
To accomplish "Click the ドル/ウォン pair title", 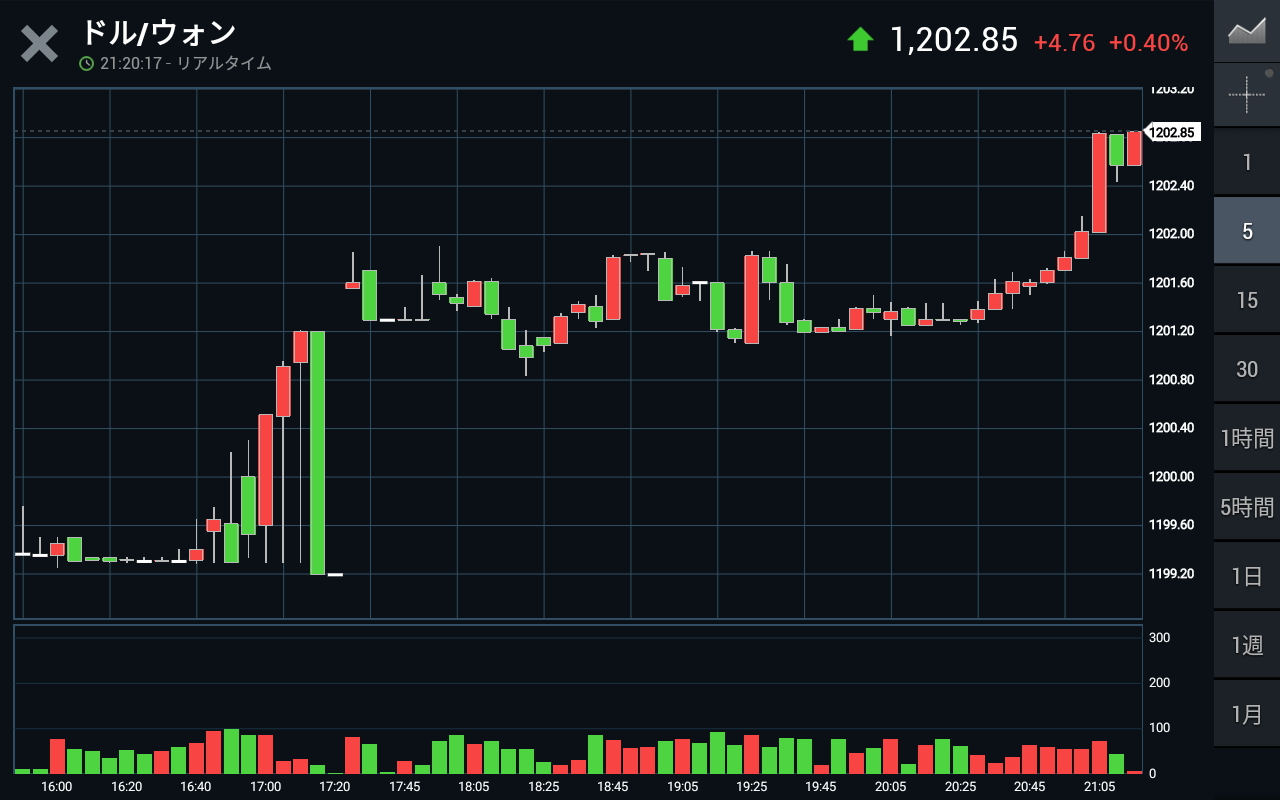I will coord(158,32).
